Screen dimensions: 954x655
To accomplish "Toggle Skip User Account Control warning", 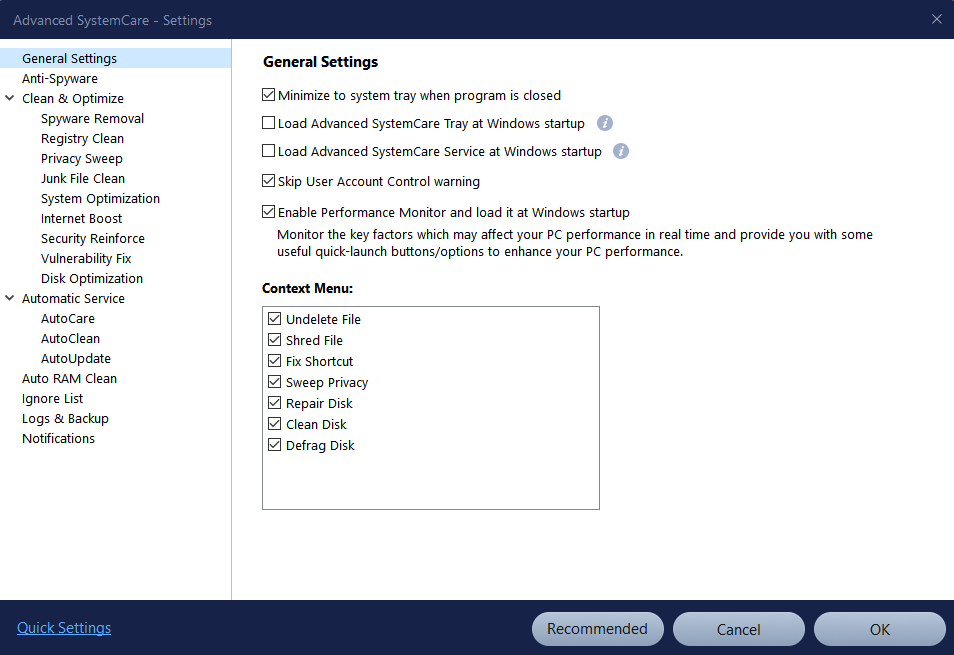I will (268, 182).
